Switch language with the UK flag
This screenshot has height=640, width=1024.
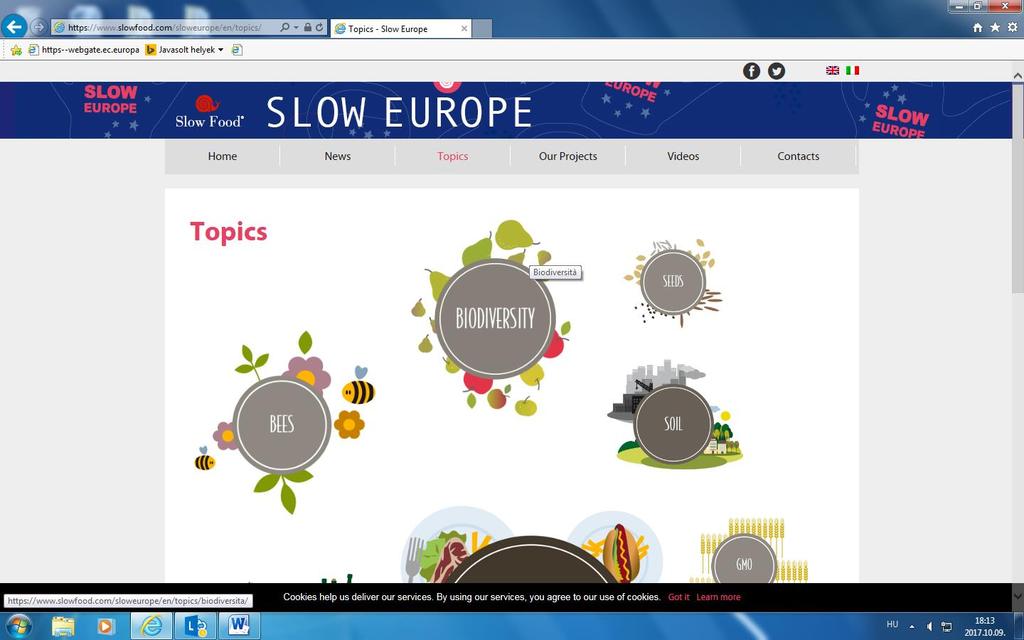833,71
